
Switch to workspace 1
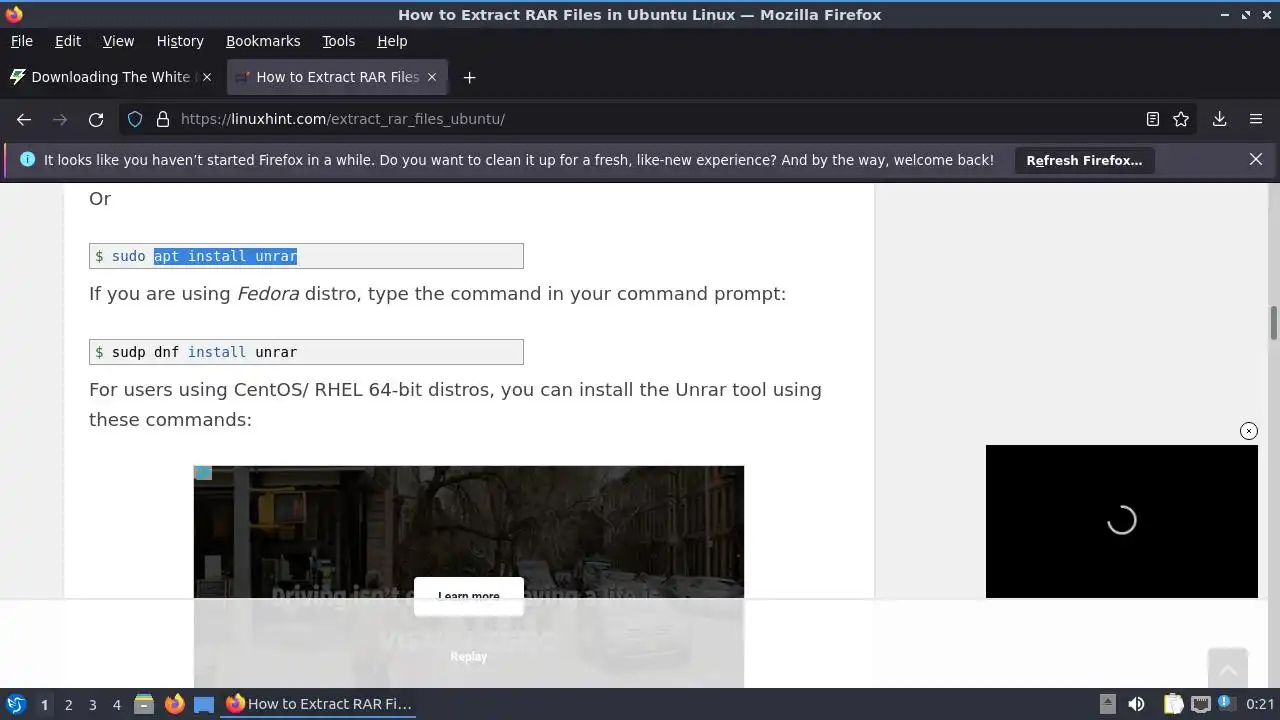pos(44,704)
